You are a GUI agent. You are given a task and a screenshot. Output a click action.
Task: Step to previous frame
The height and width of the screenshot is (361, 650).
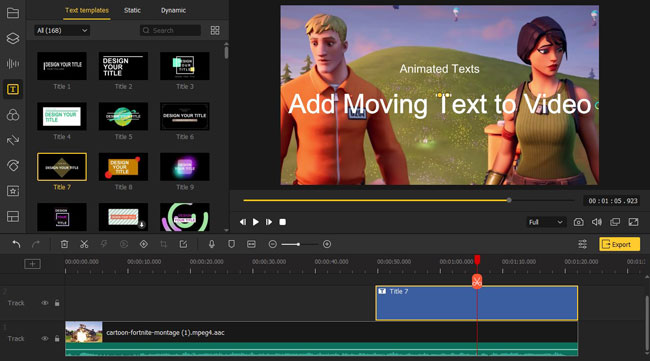pyautogui.click(x=243, y=222)
